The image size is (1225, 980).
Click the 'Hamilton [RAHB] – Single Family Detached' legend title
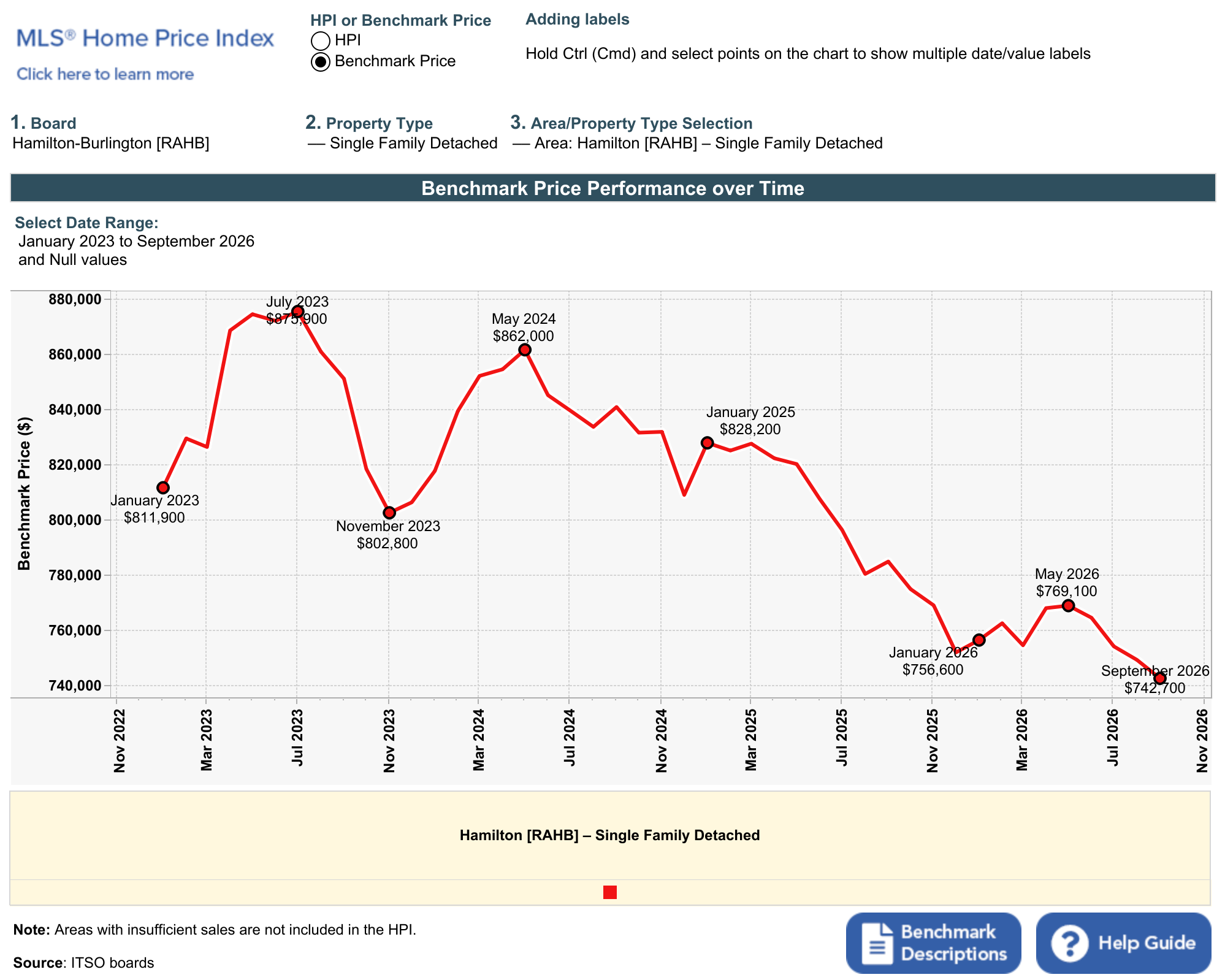610,835
